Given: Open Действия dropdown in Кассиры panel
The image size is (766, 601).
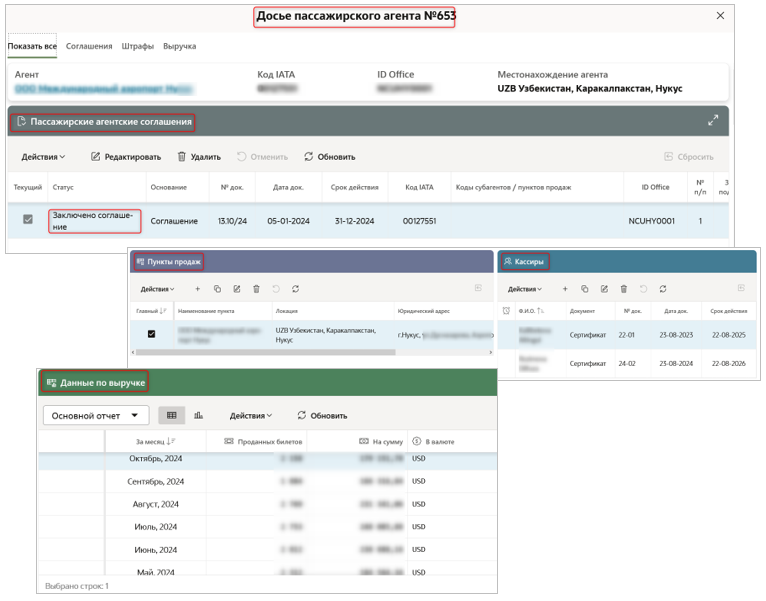Looking at the screenshot, I should tap(524, 289).
